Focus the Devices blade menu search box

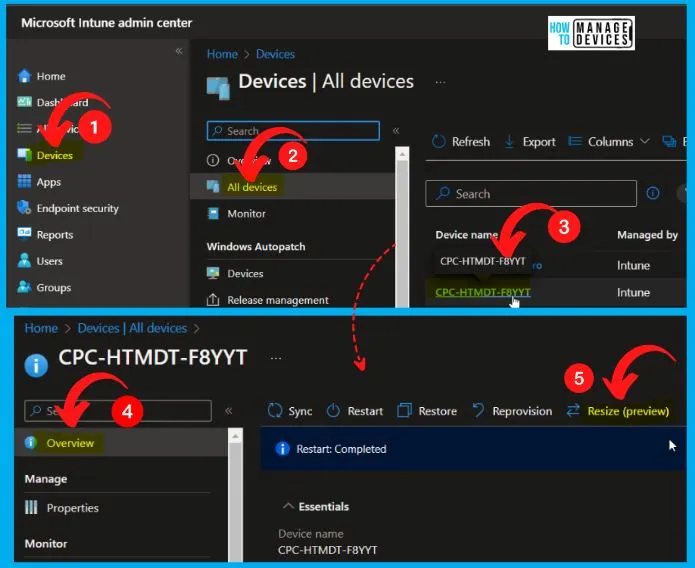[x=293, y=131]
